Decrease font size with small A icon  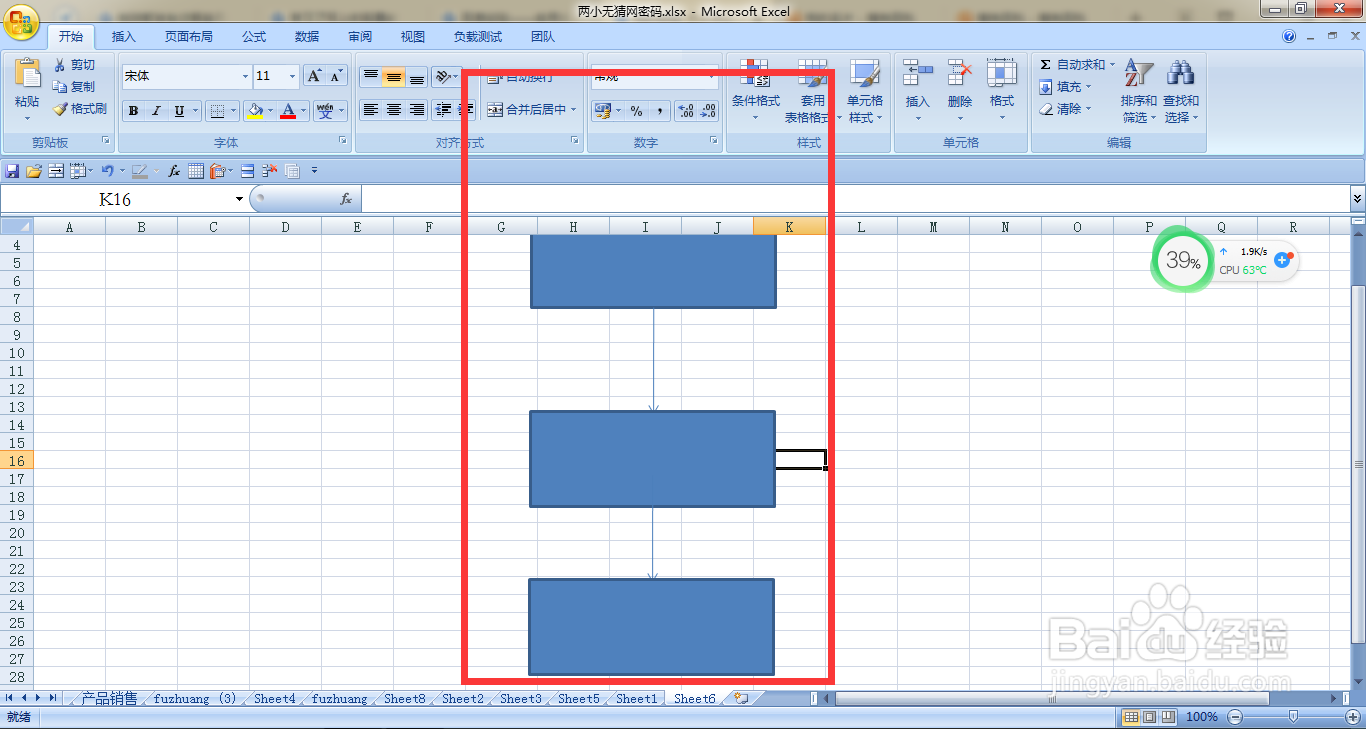click(337, 76)
